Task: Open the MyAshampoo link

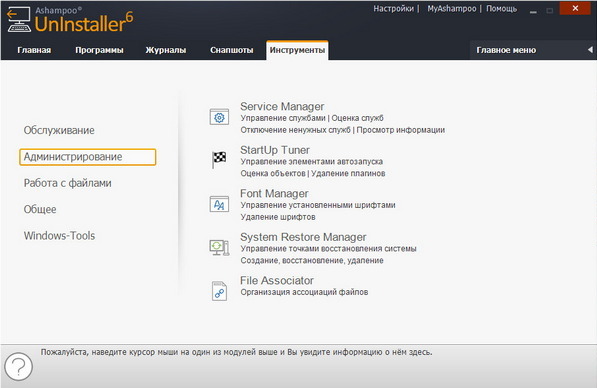Action: [452, 8]
